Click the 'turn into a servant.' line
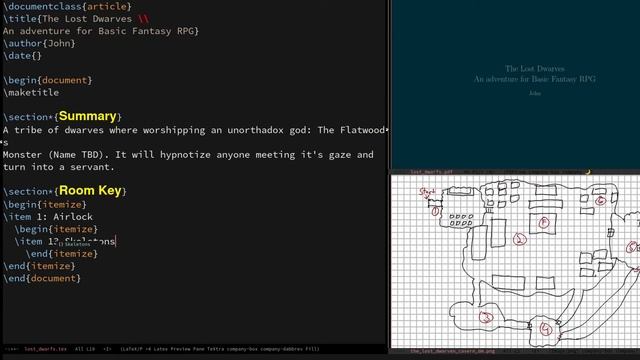 tap(59, 167)
